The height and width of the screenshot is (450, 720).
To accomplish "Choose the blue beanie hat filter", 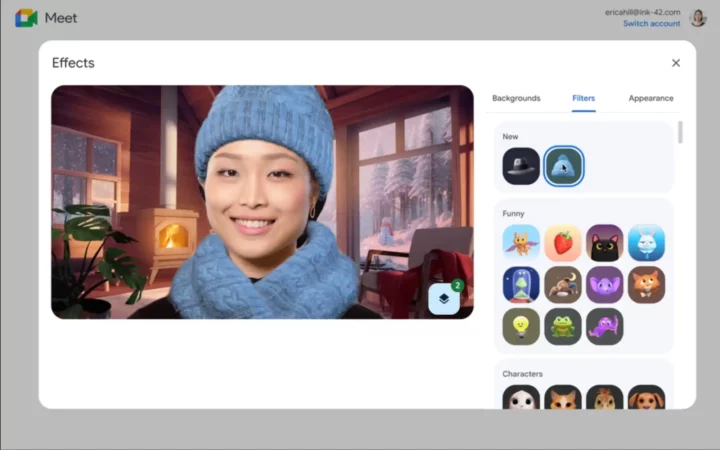I will [563, 167].
